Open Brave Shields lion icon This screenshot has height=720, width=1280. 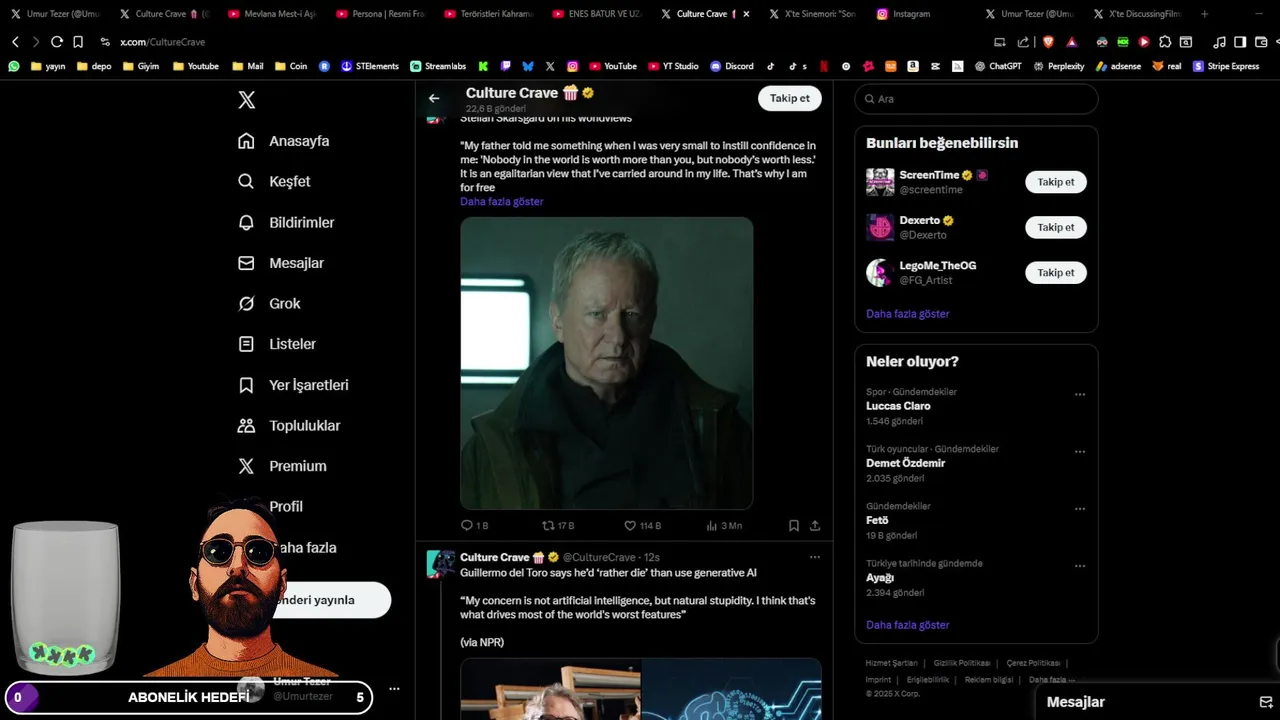coord(1048,42)
